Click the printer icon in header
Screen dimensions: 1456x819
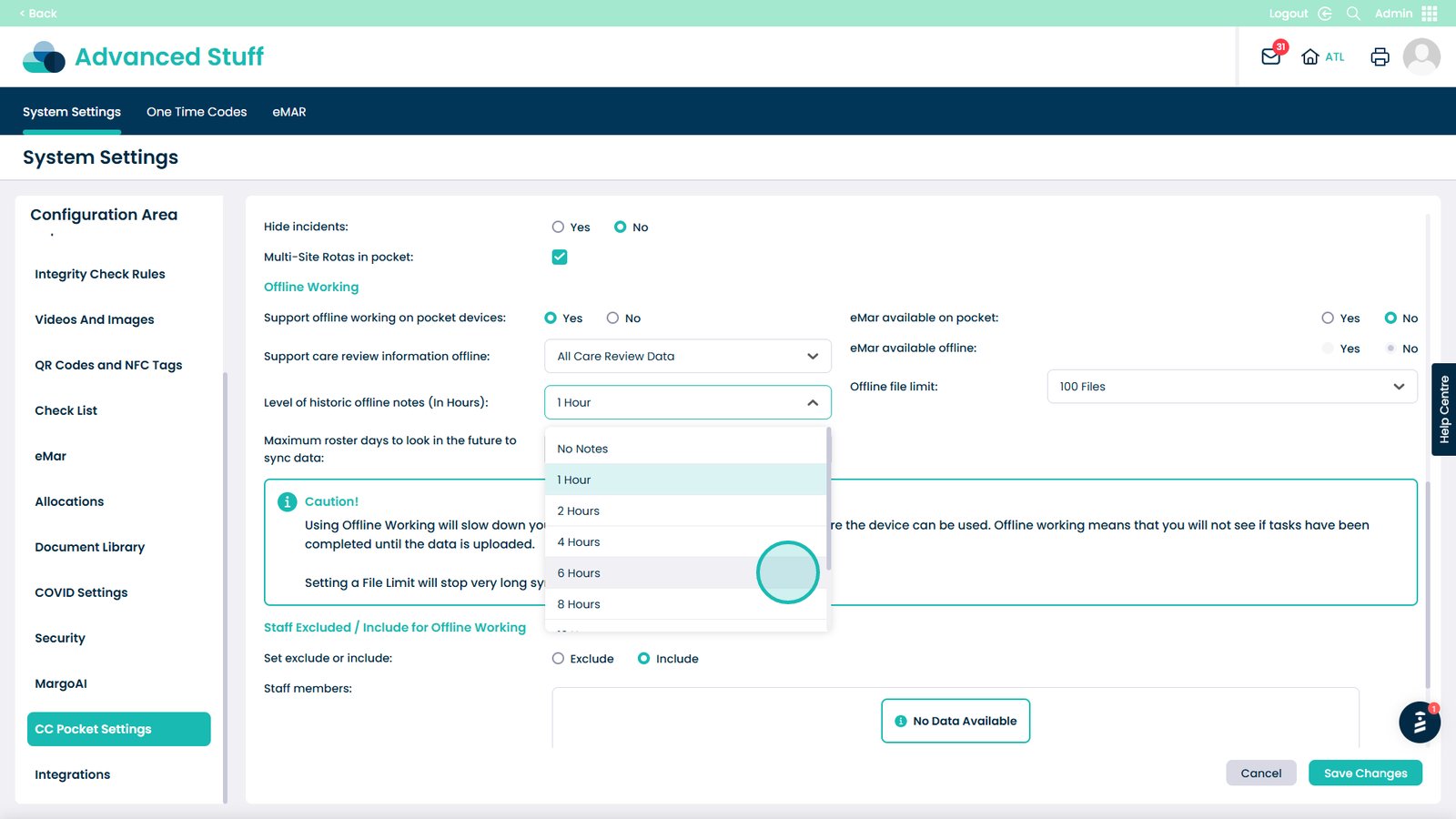(1380, 56)
